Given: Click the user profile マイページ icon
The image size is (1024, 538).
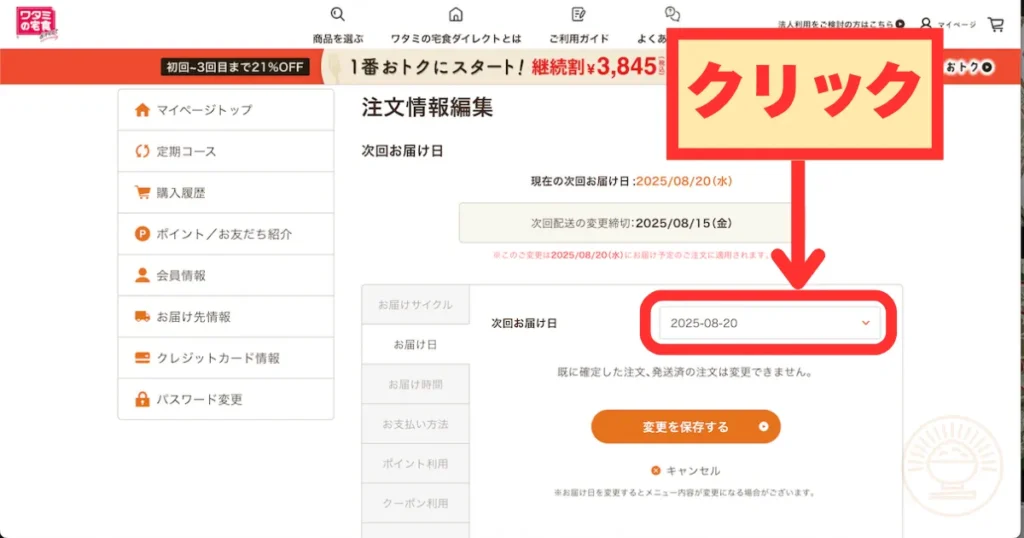Looking at the screenshot, I should tap(926, 24).
